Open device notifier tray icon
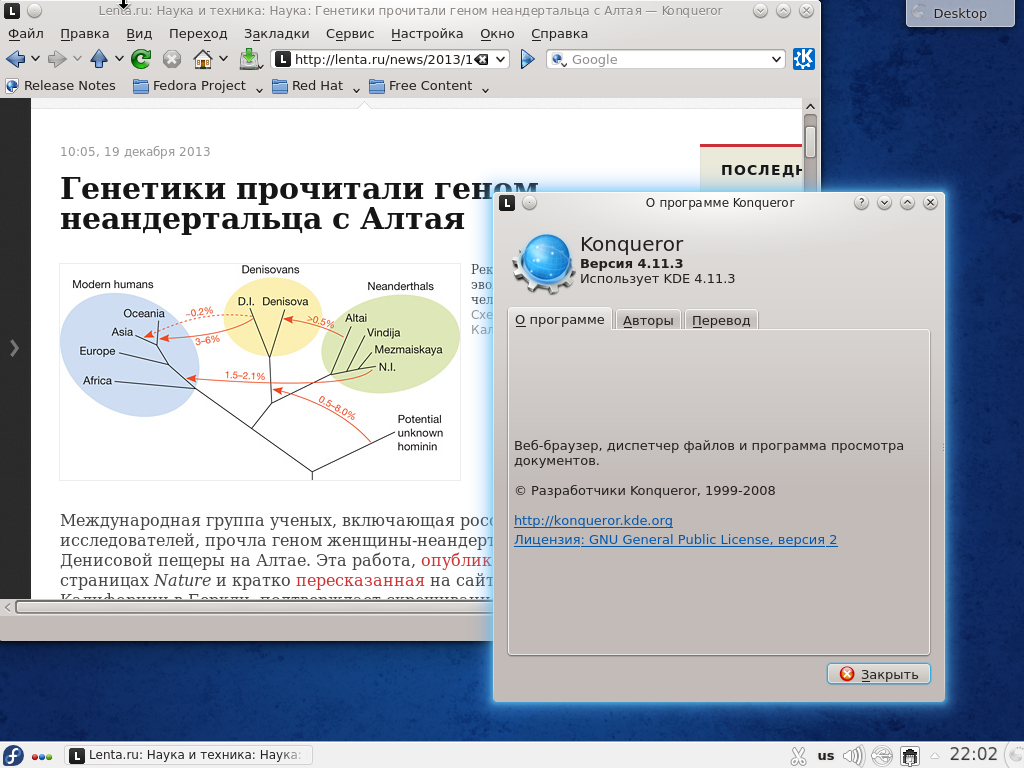Image resolution: width=1024 pixels, height=768 pixels. point(910,756)
